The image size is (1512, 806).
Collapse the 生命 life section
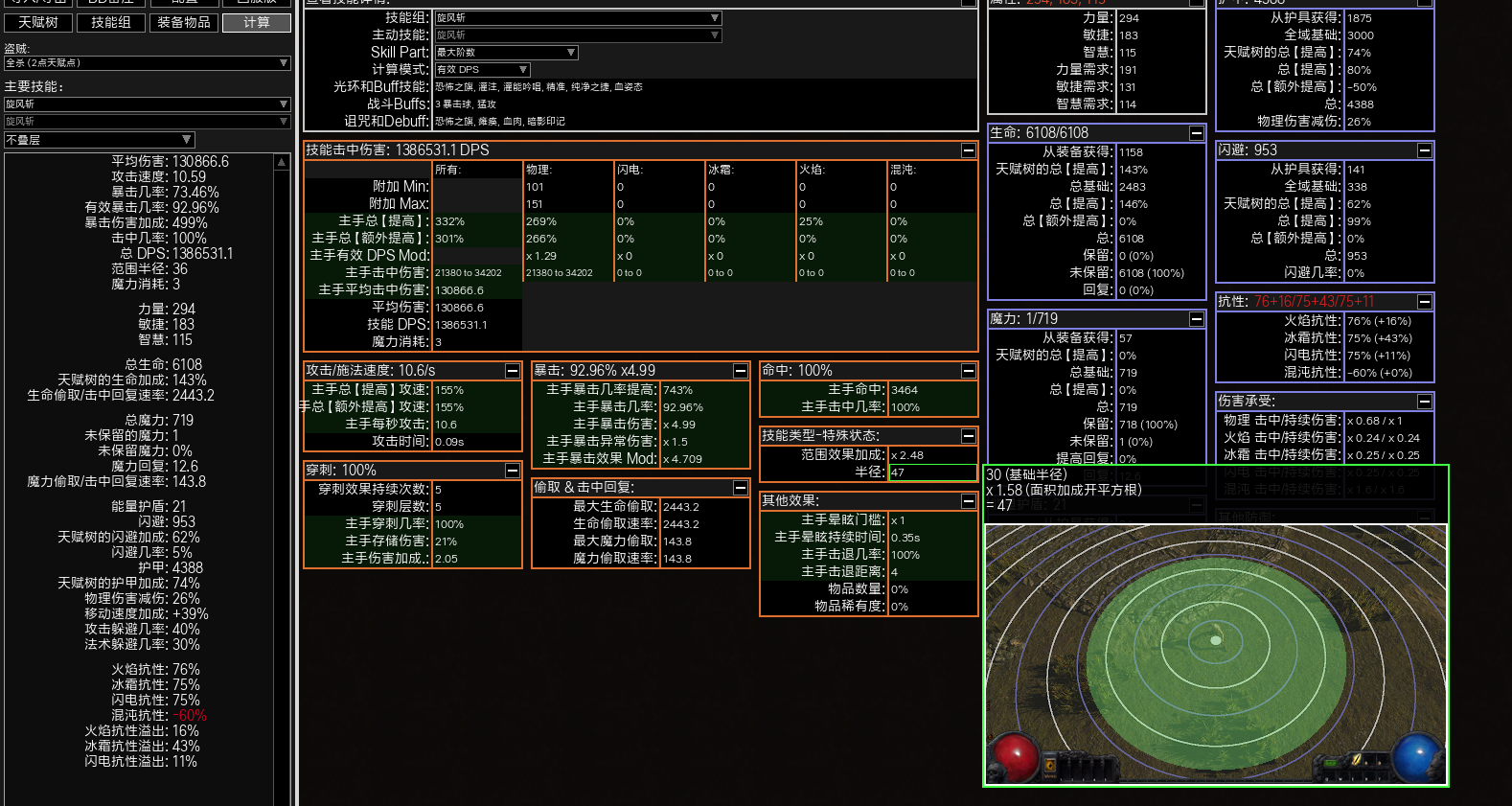tap(1196, 133)
